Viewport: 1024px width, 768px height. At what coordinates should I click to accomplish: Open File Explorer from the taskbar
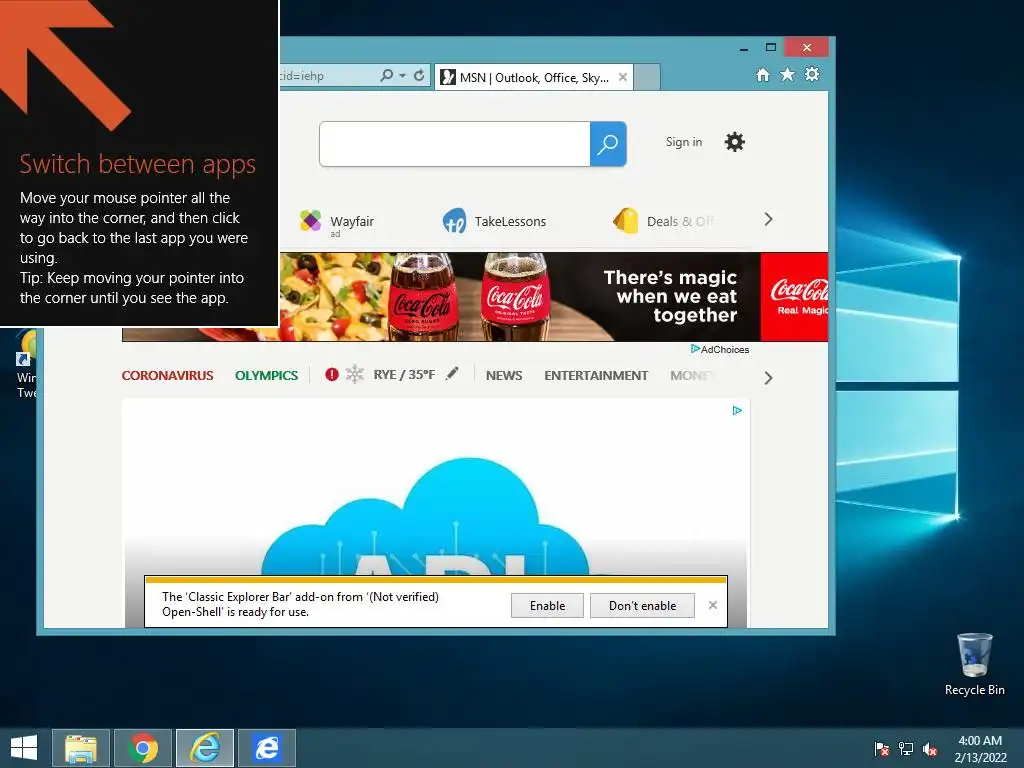point(81,748)
